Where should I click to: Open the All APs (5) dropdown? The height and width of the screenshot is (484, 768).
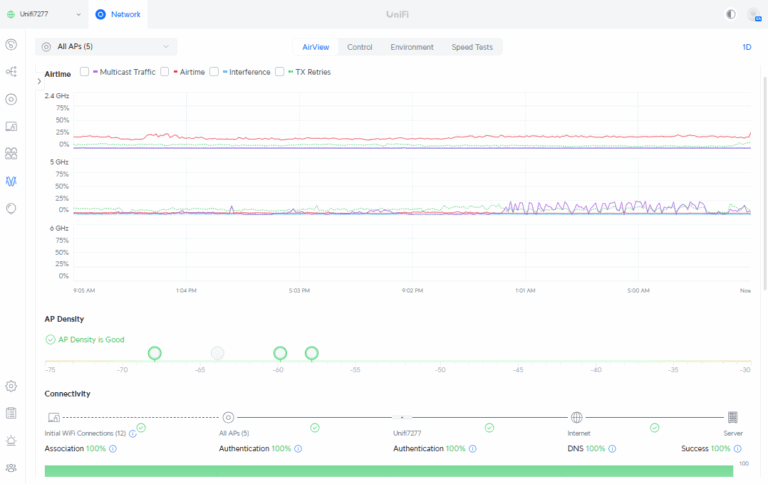point(106,46)
